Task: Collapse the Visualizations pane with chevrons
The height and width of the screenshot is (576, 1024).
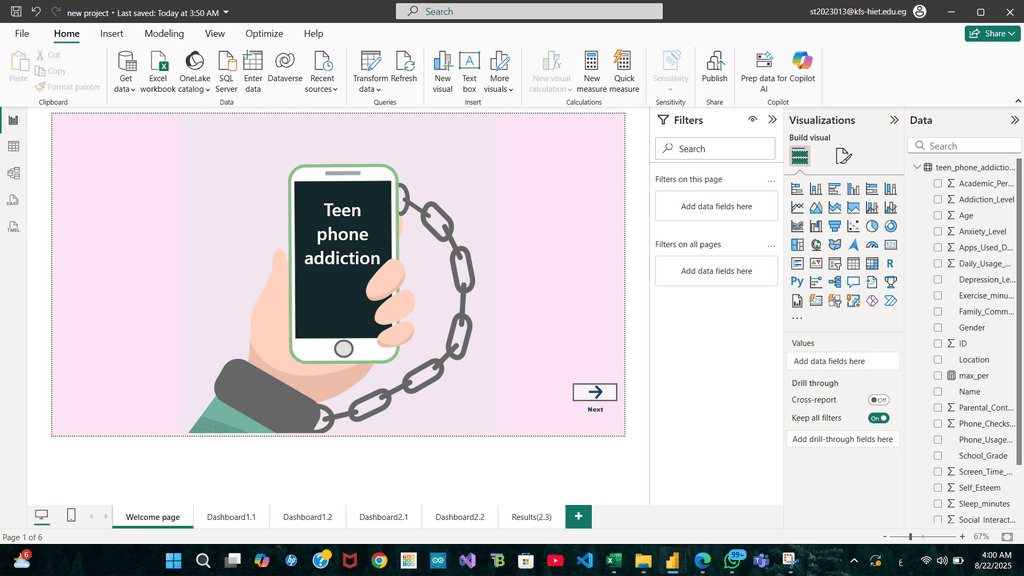Action: pos(894,120)
